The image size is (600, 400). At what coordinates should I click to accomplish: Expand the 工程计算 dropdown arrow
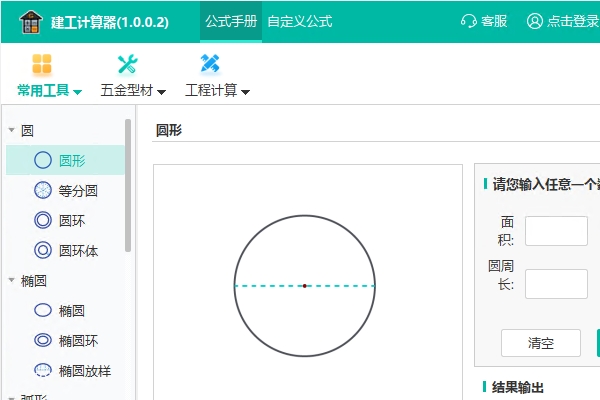pos(245,92)
